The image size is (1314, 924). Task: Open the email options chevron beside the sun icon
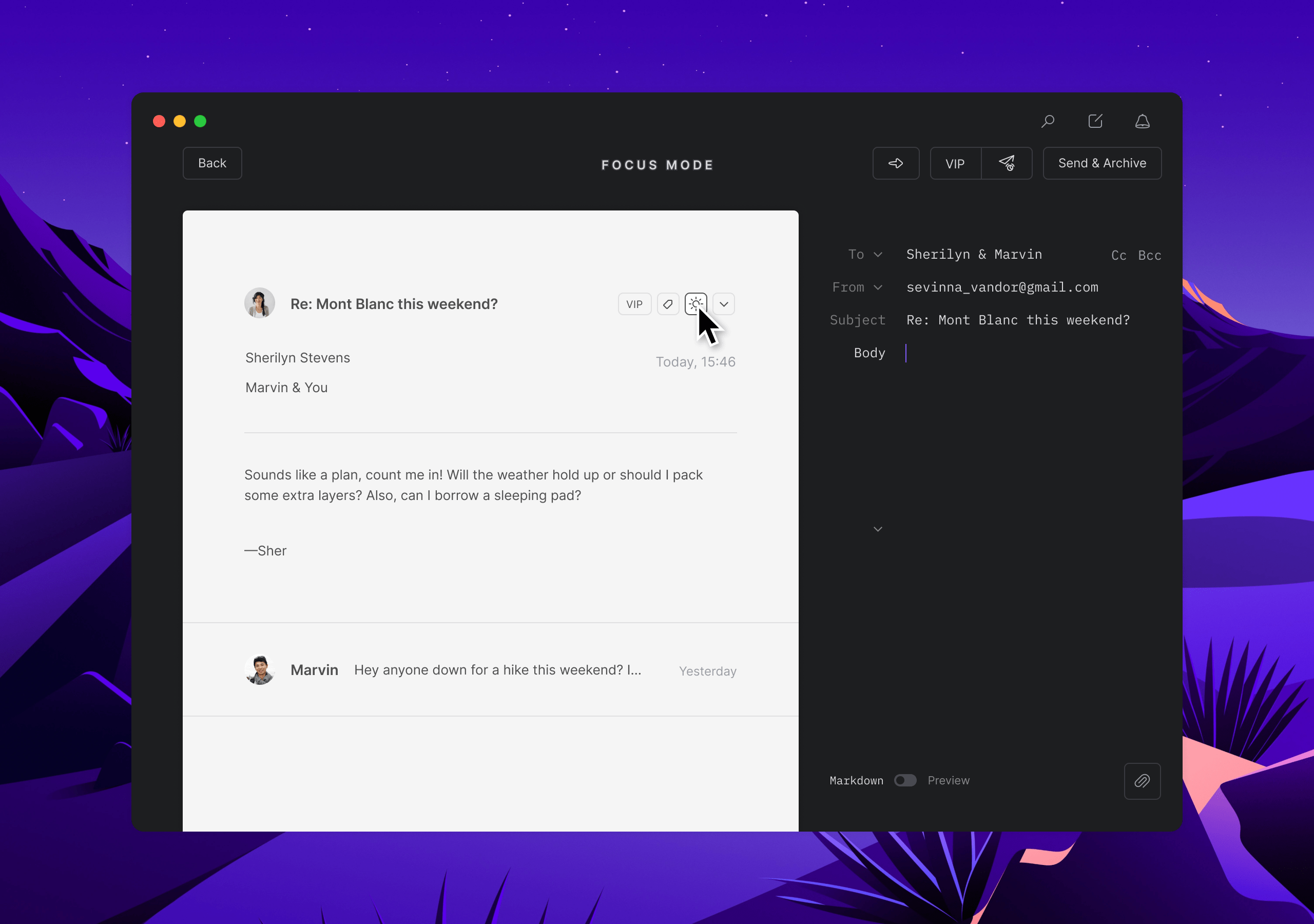tap(723, 304)
